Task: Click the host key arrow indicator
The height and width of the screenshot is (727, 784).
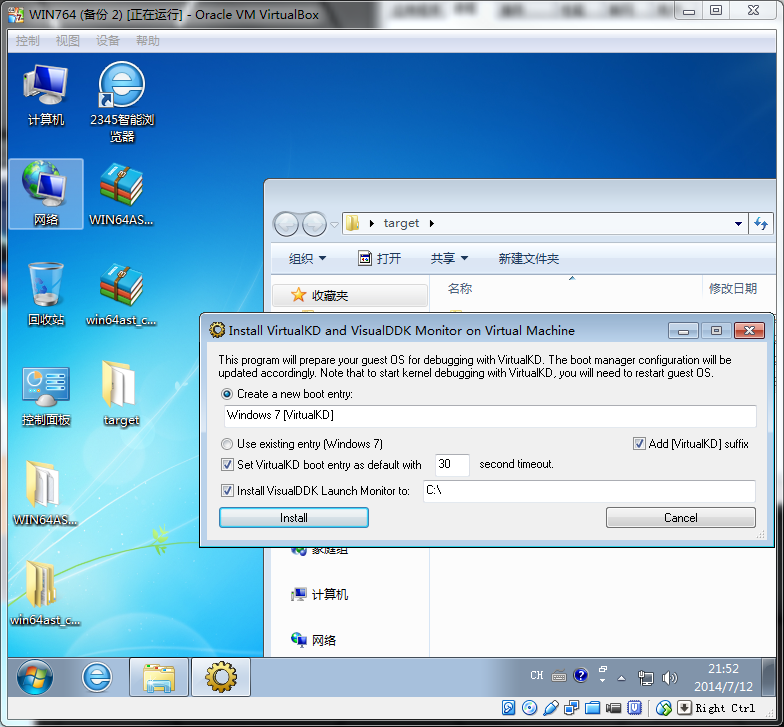Action: 684,708
